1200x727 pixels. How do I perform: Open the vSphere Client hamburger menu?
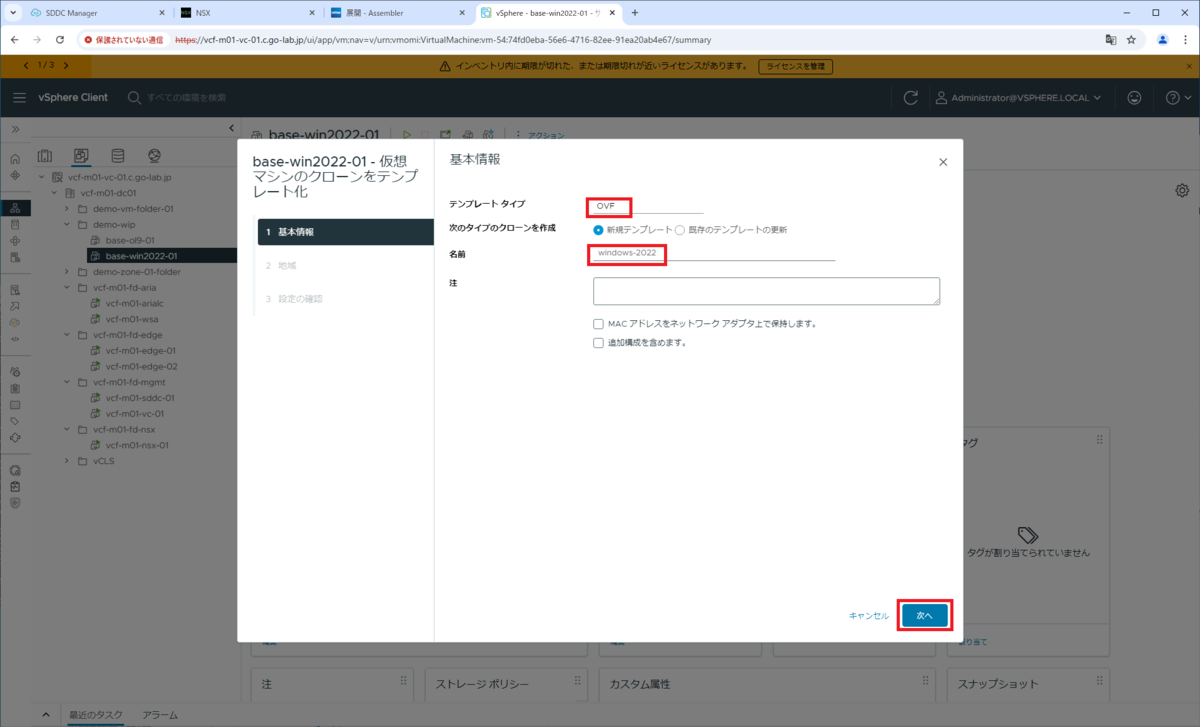click(x=19, y=97)
